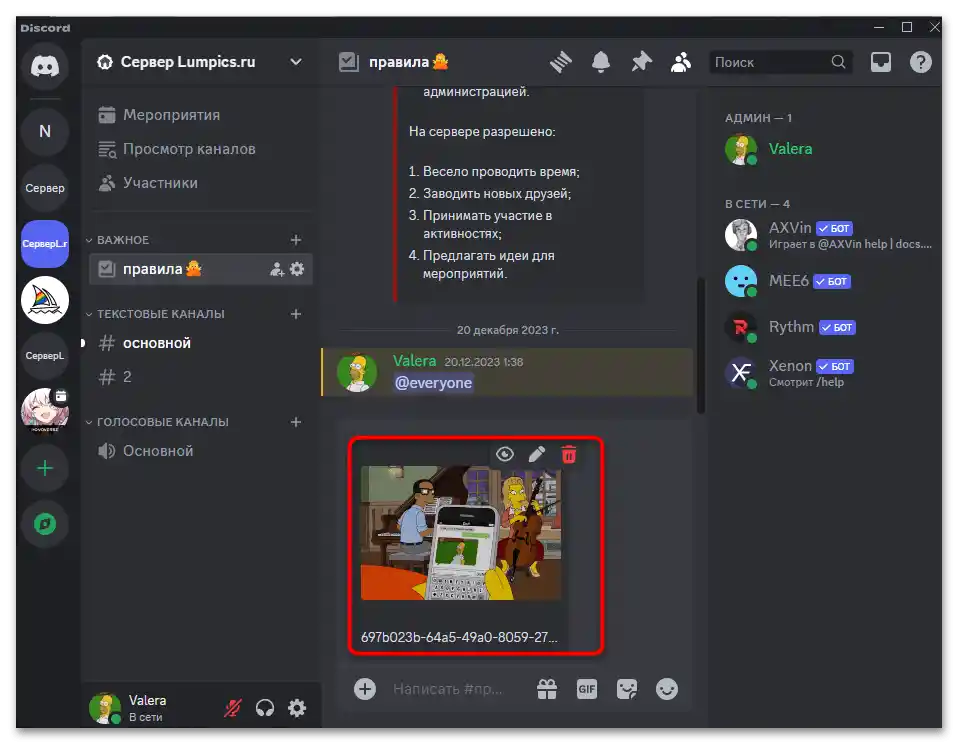
Task: Open attach file plus button
Action: pyautogui.click(x=365, y=689)
